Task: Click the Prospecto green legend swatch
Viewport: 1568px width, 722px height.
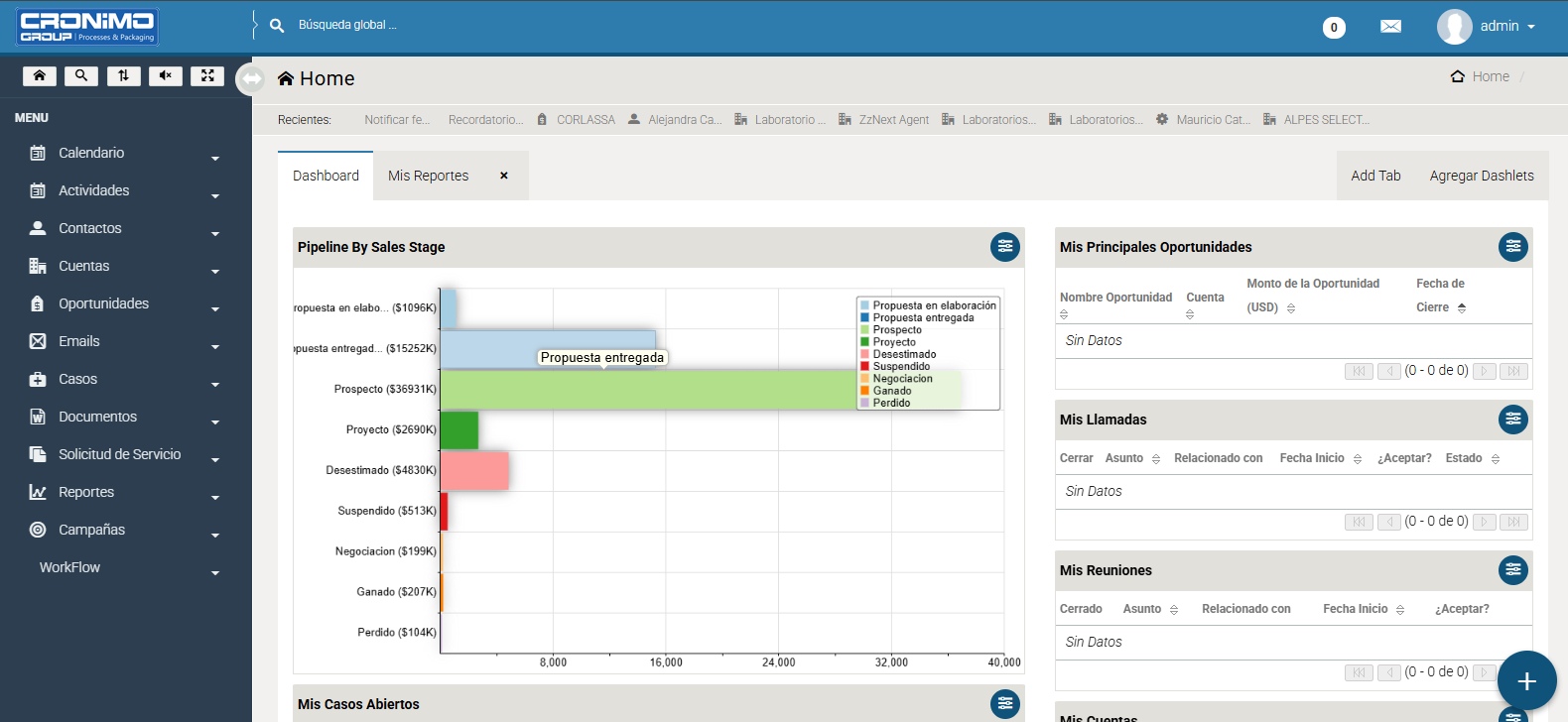Action: 865,330
